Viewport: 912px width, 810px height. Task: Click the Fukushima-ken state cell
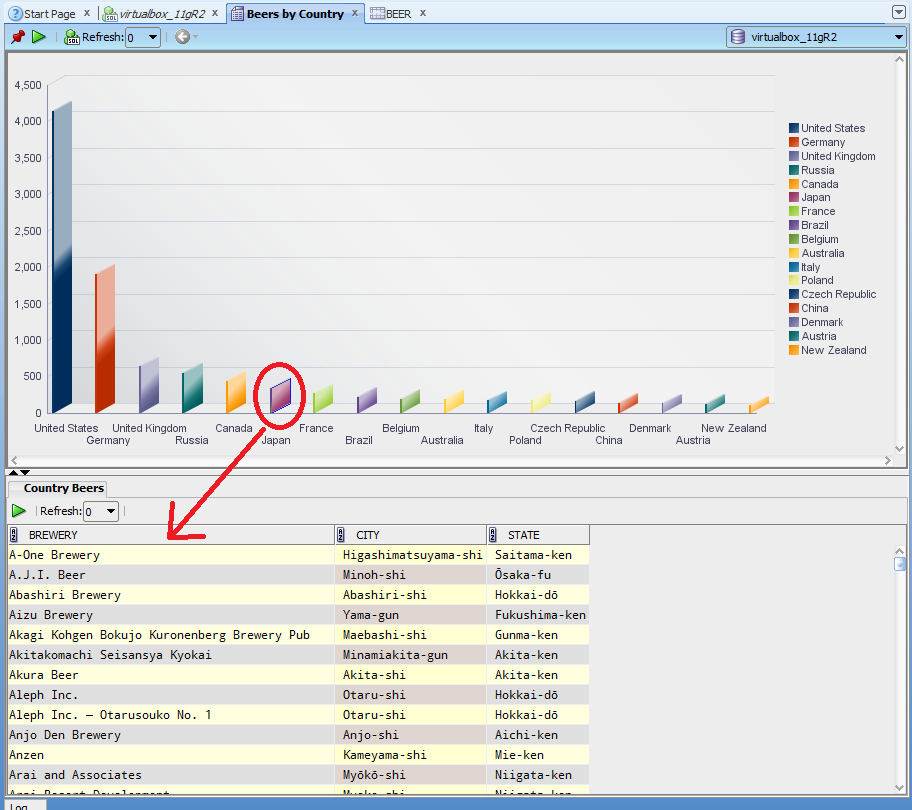pyautogui.click(x=538, y=615)
